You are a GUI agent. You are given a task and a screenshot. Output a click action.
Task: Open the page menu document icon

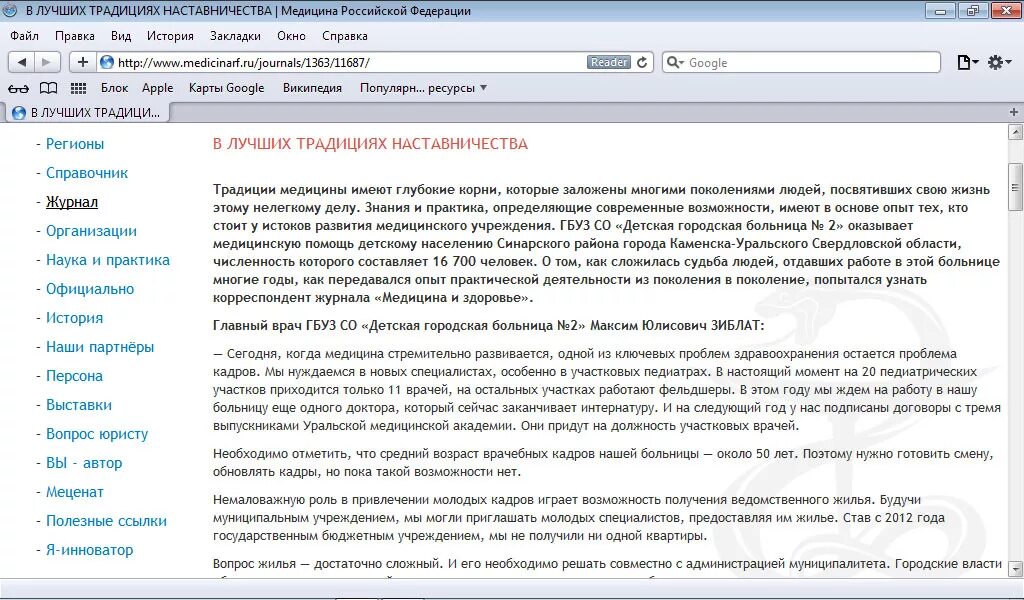click(967, 62)
